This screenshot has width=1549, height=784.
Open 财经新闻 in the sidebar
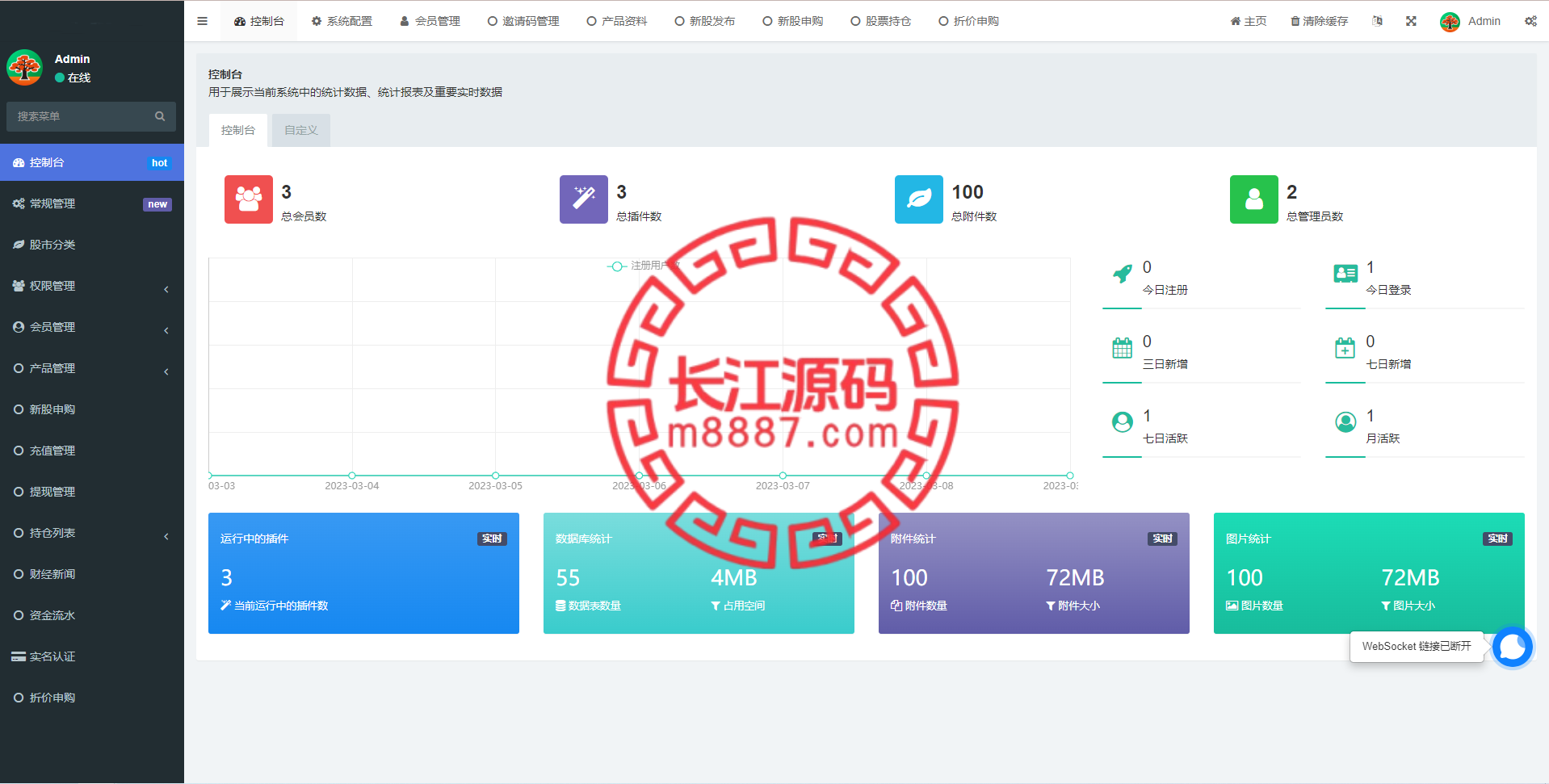pos(92,574)
